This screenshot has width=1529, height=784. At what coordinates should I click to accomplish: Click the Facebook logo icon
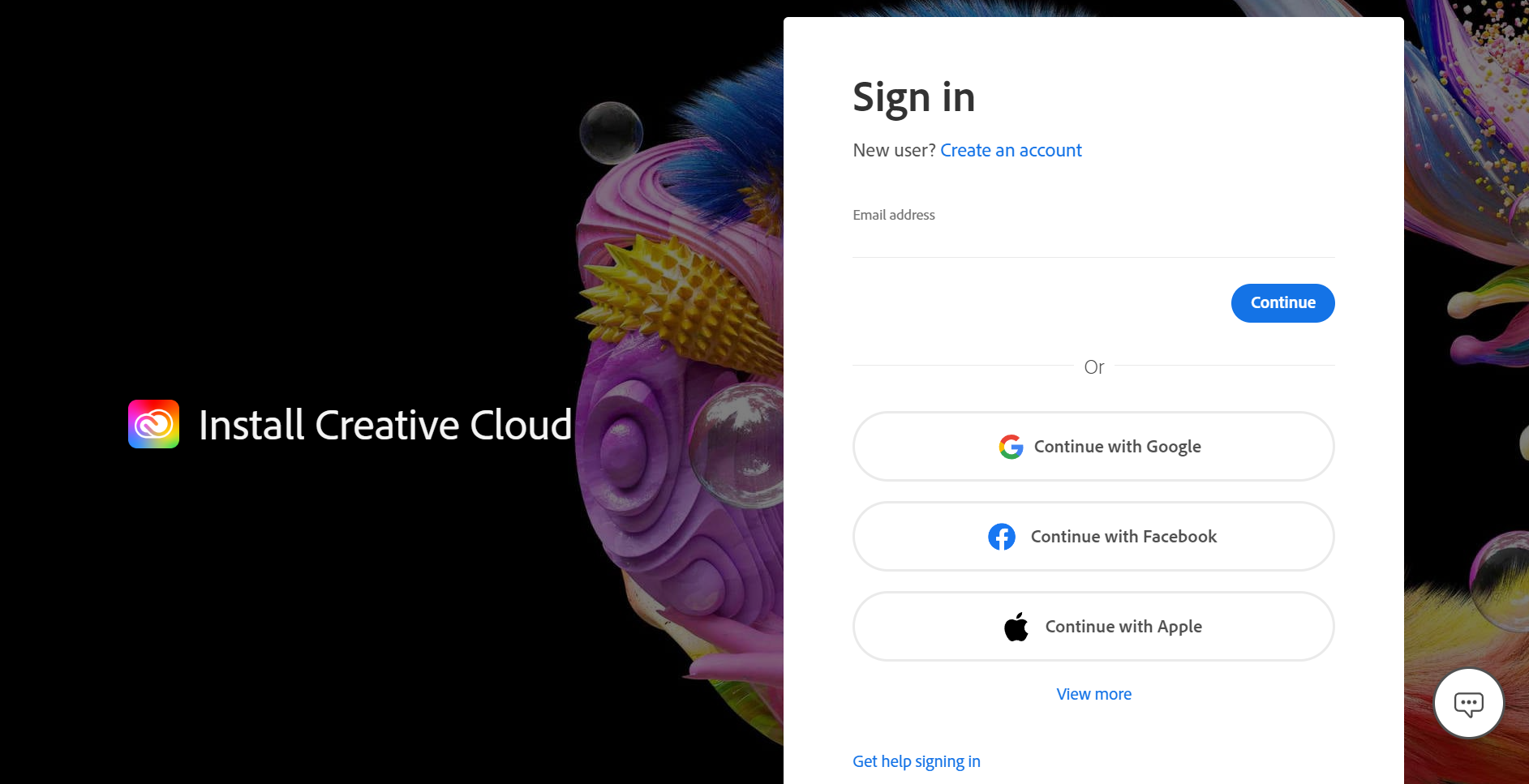click(x=1002, y=537)
